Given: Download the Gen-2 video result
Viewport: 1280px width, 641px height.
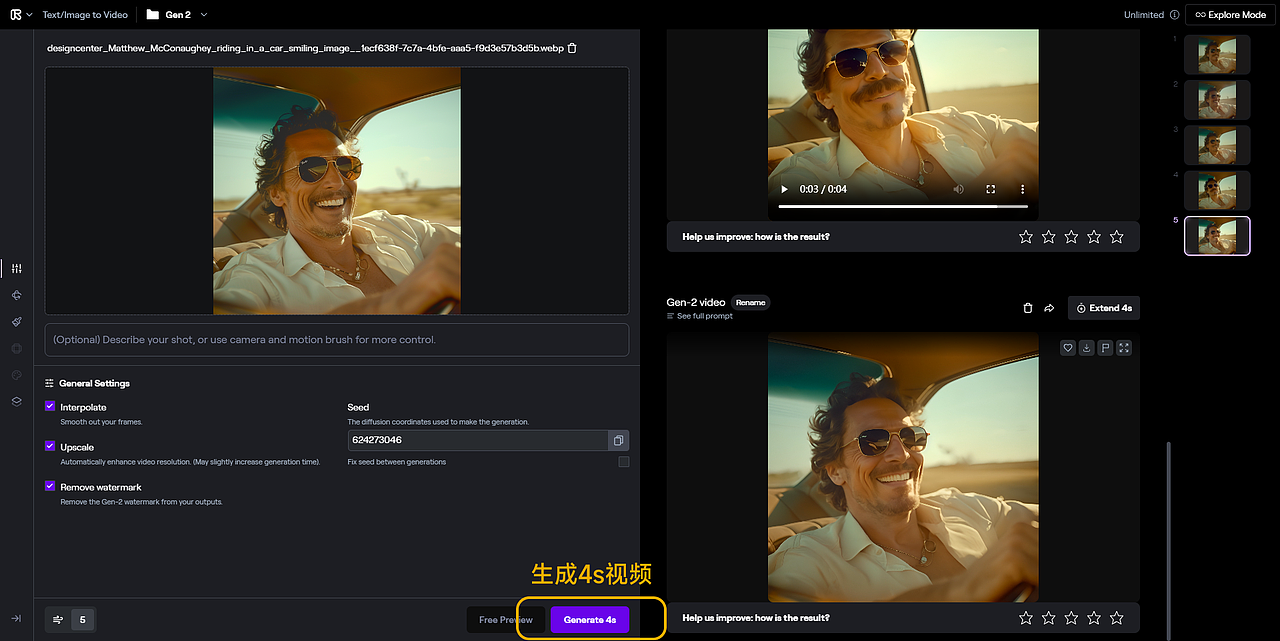Looking at the screenshot, I should tap(1086, 347).
